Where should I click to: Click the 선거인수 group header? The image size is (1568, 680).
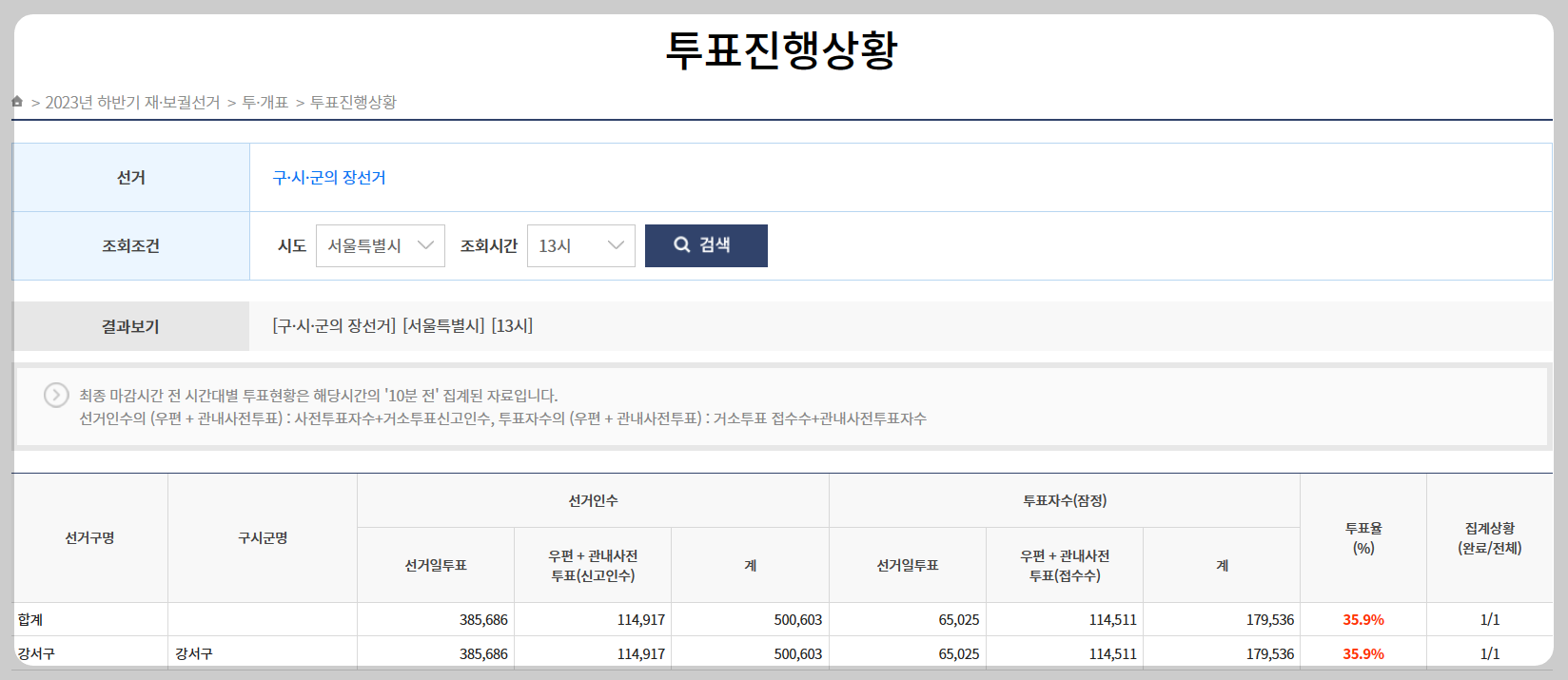593,500
